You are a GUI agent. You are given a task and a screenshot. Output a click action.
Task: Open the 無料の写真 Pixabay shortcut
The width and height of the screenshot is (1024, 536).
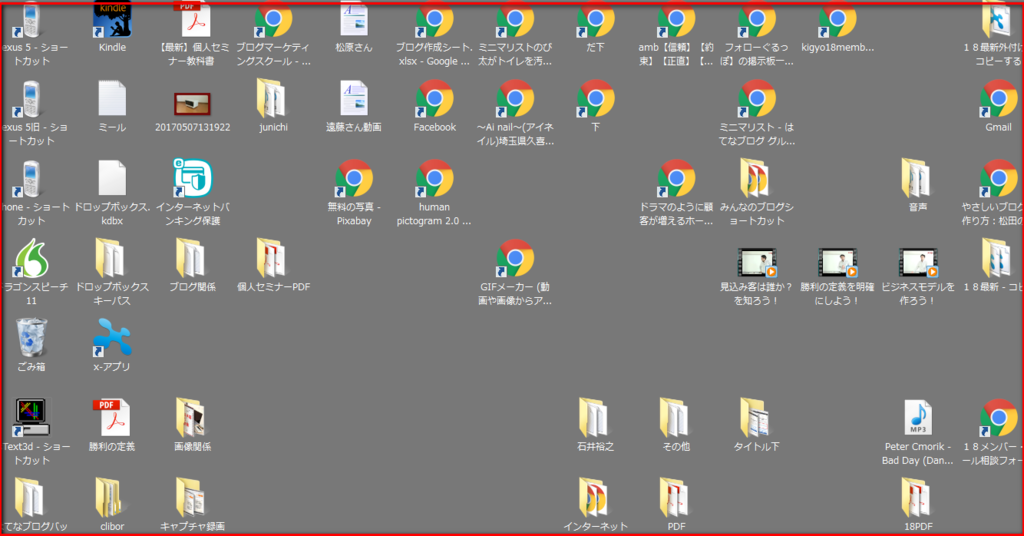click(354, 179)
